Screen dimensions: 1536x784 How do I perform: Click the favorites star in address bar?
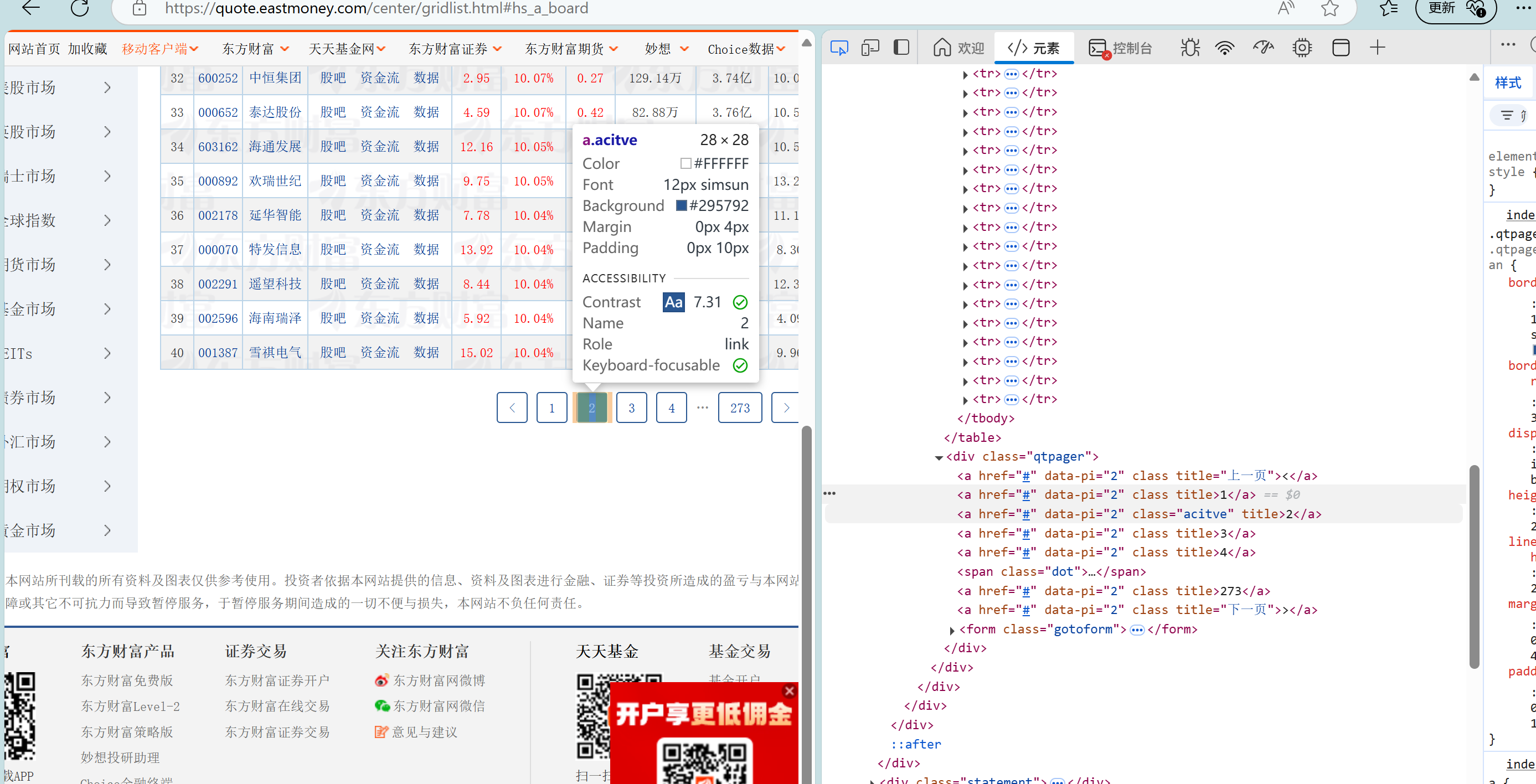click(1329, 8)
